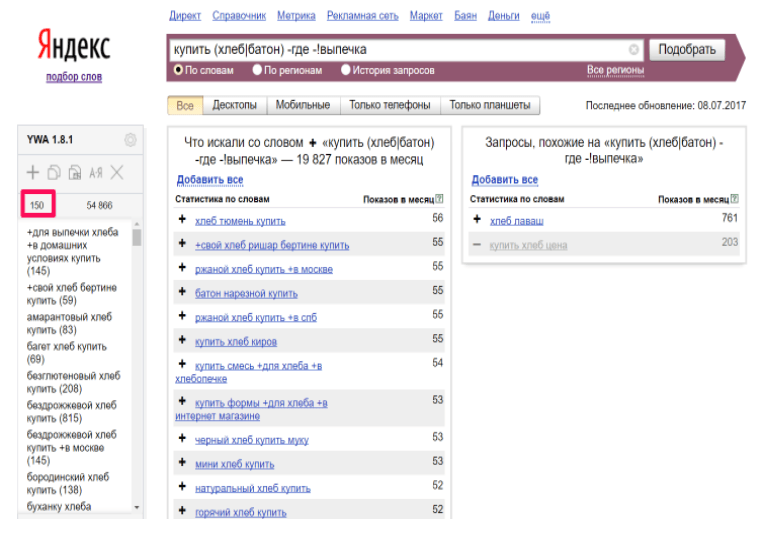Add 'ржаной хлеб купить +в москве' via plus
This screenshot has width=778, height=544.
(182, 267)
